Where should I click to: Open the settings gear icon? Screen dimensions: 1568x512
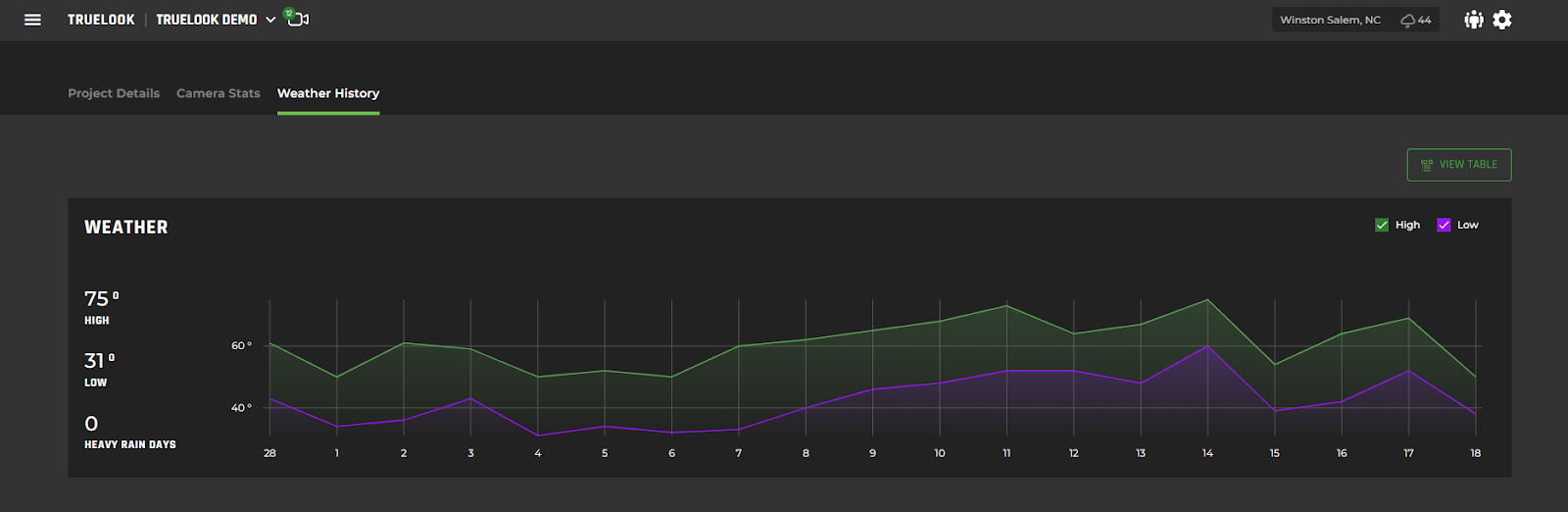[x=1502, y=20]
